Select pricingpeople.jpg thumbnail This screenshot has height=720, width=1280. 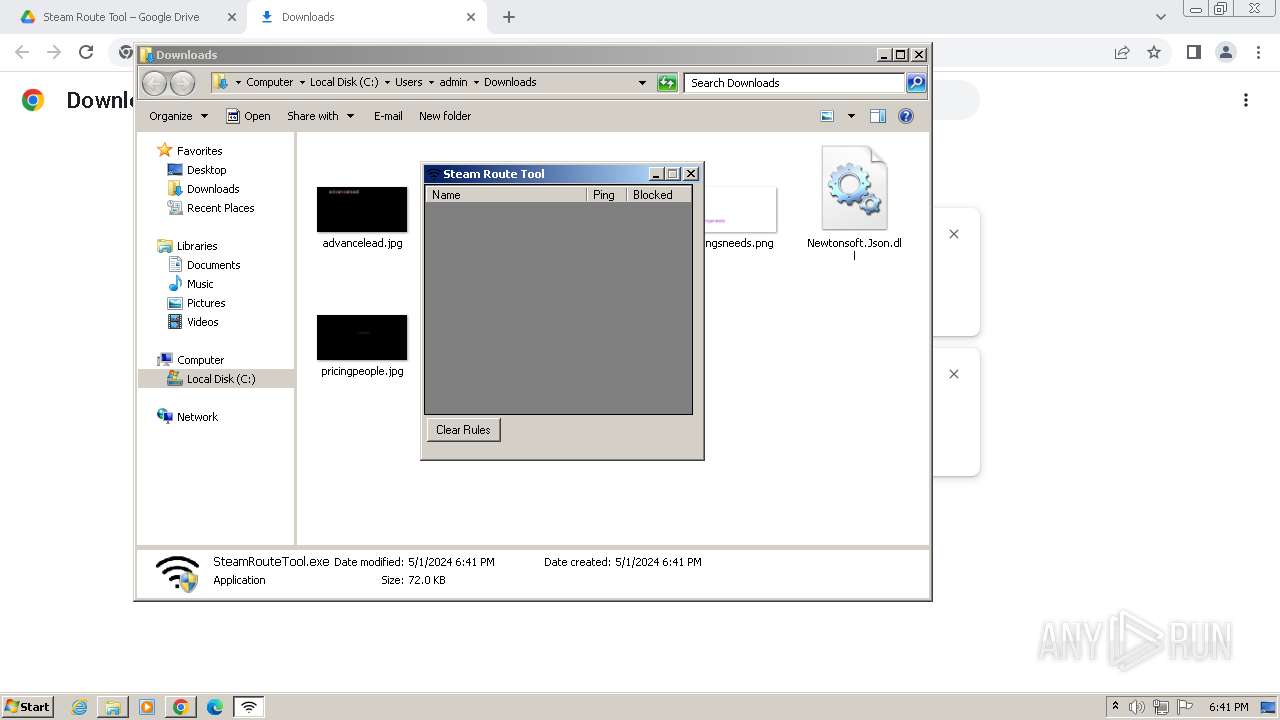[362, 337]
